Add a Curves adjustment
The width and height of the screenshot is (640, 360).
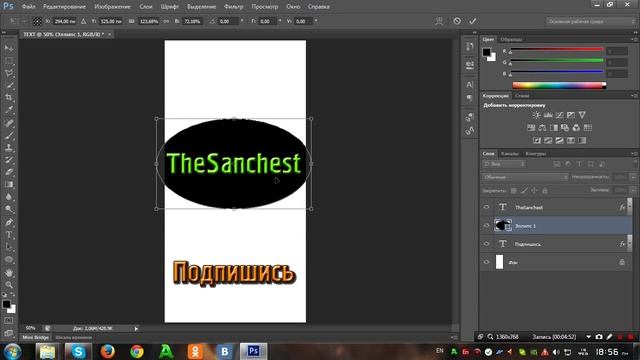click(559, 115)
